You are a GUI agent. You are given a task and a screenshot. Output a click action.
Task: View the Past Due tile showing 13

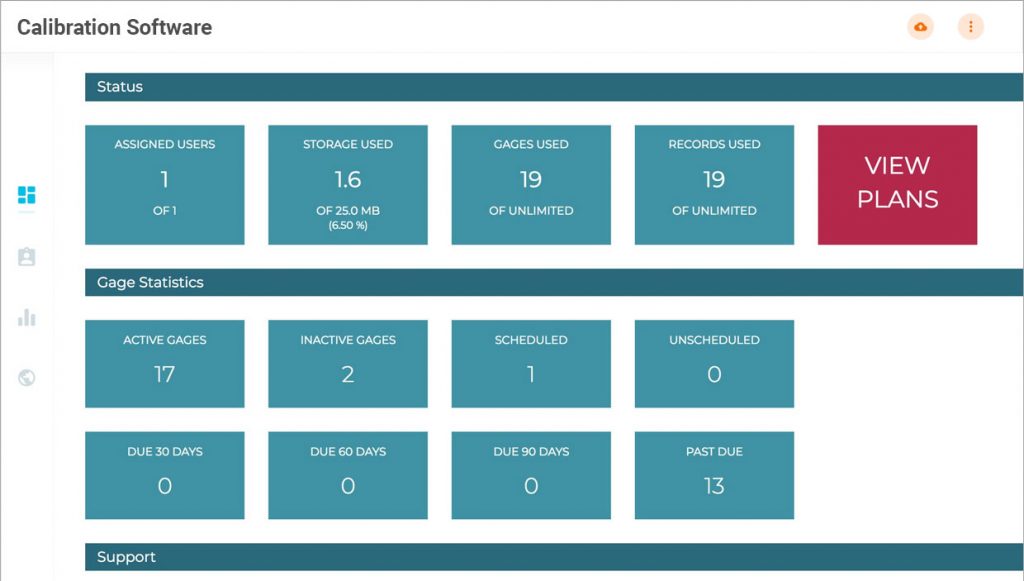(714, 475)
